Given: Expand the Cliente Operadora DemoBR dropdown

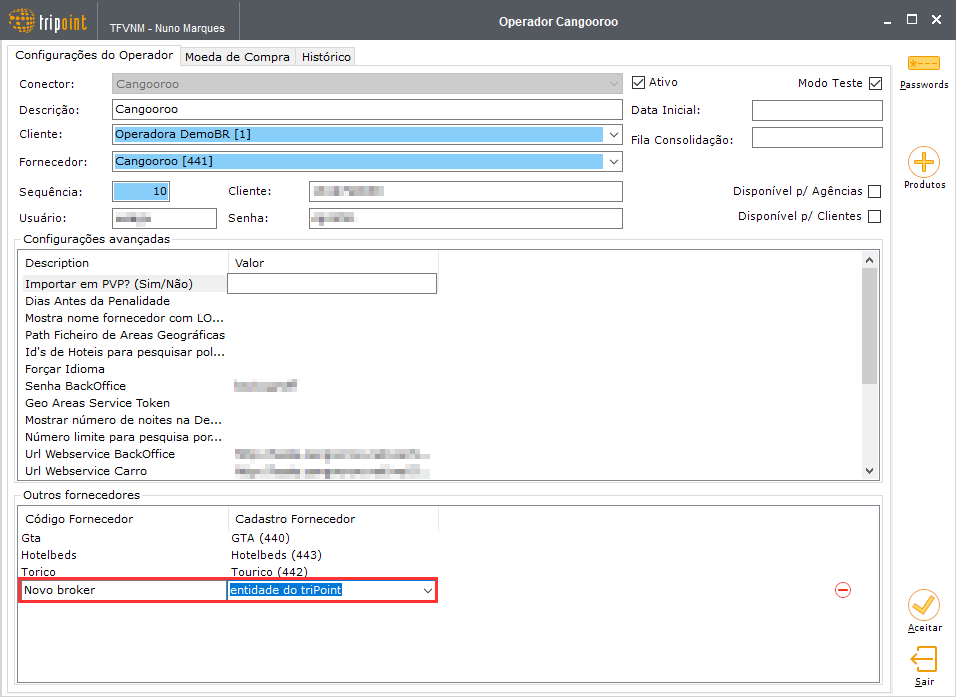Looking at the screenshot, I should click(613, 134).
